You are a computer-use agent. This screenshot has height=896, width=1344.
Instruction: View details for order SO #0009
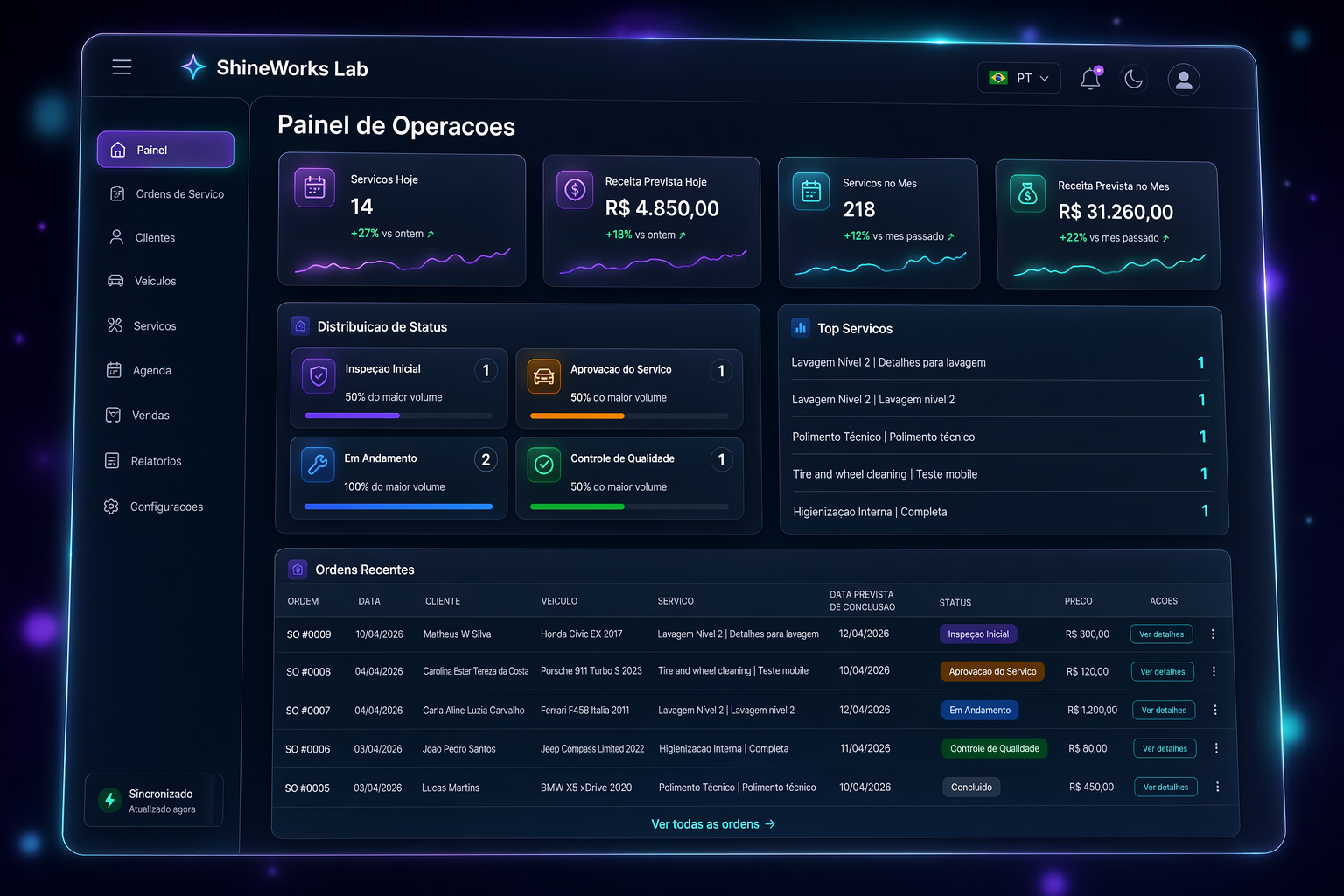tap(1162, 634)
